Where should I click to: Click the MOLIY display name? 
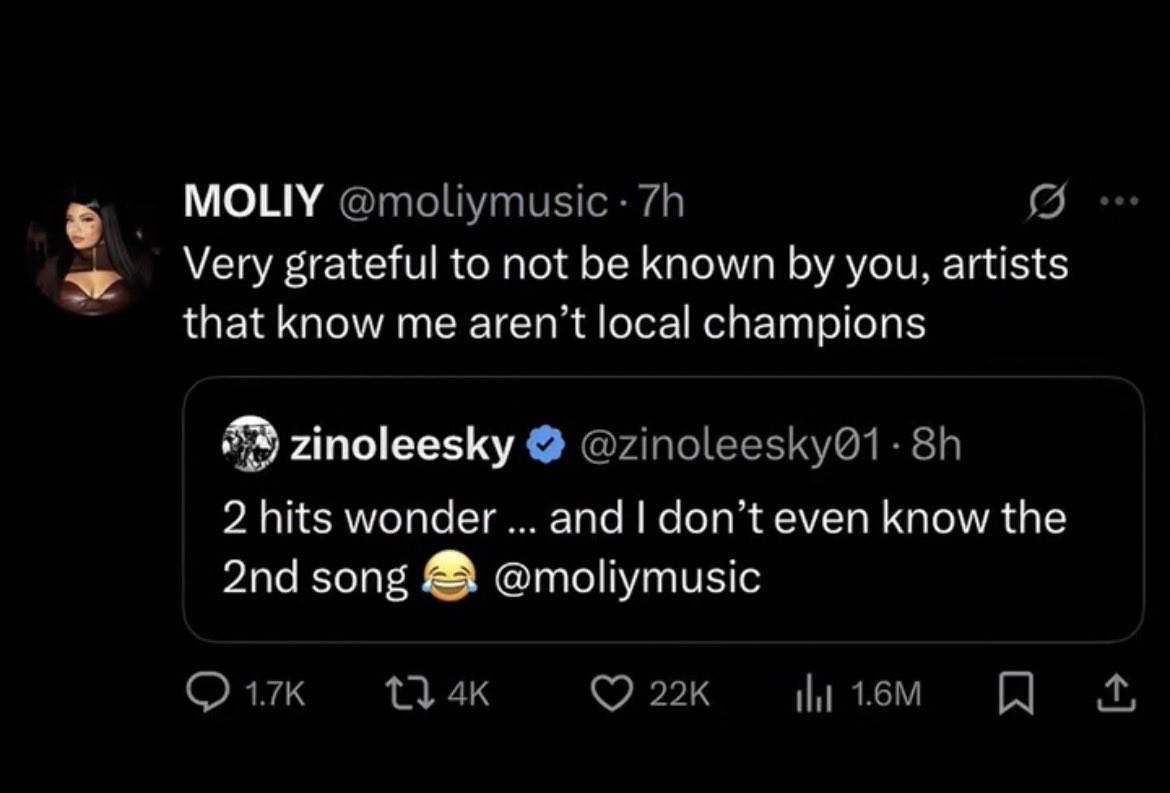(x=252, y=203)
